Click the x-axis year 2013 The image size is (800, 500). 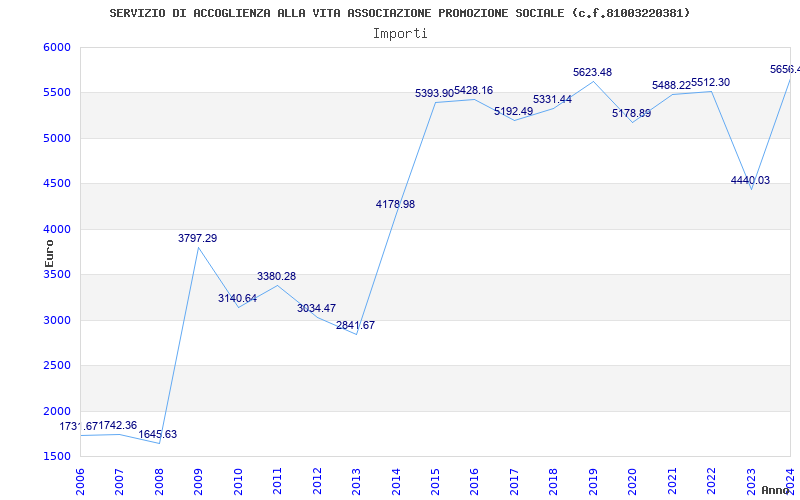(356, 482)
